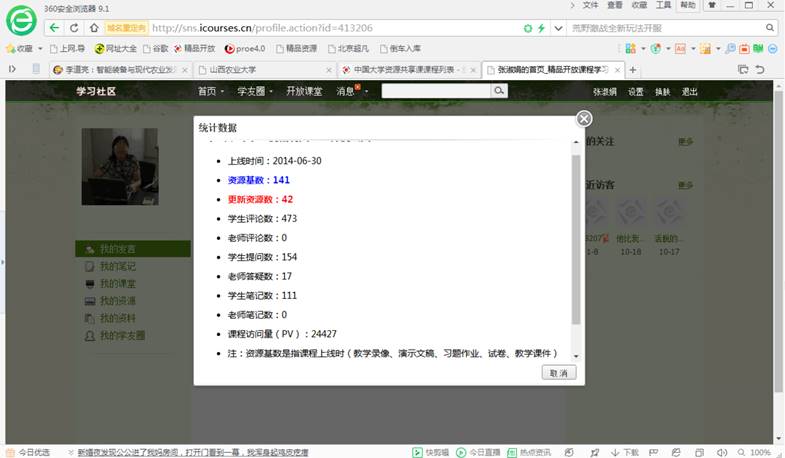The image size is (785, 458).
Task: Close the 统计数据 dialog with X icon
Action: pos(584,119)
